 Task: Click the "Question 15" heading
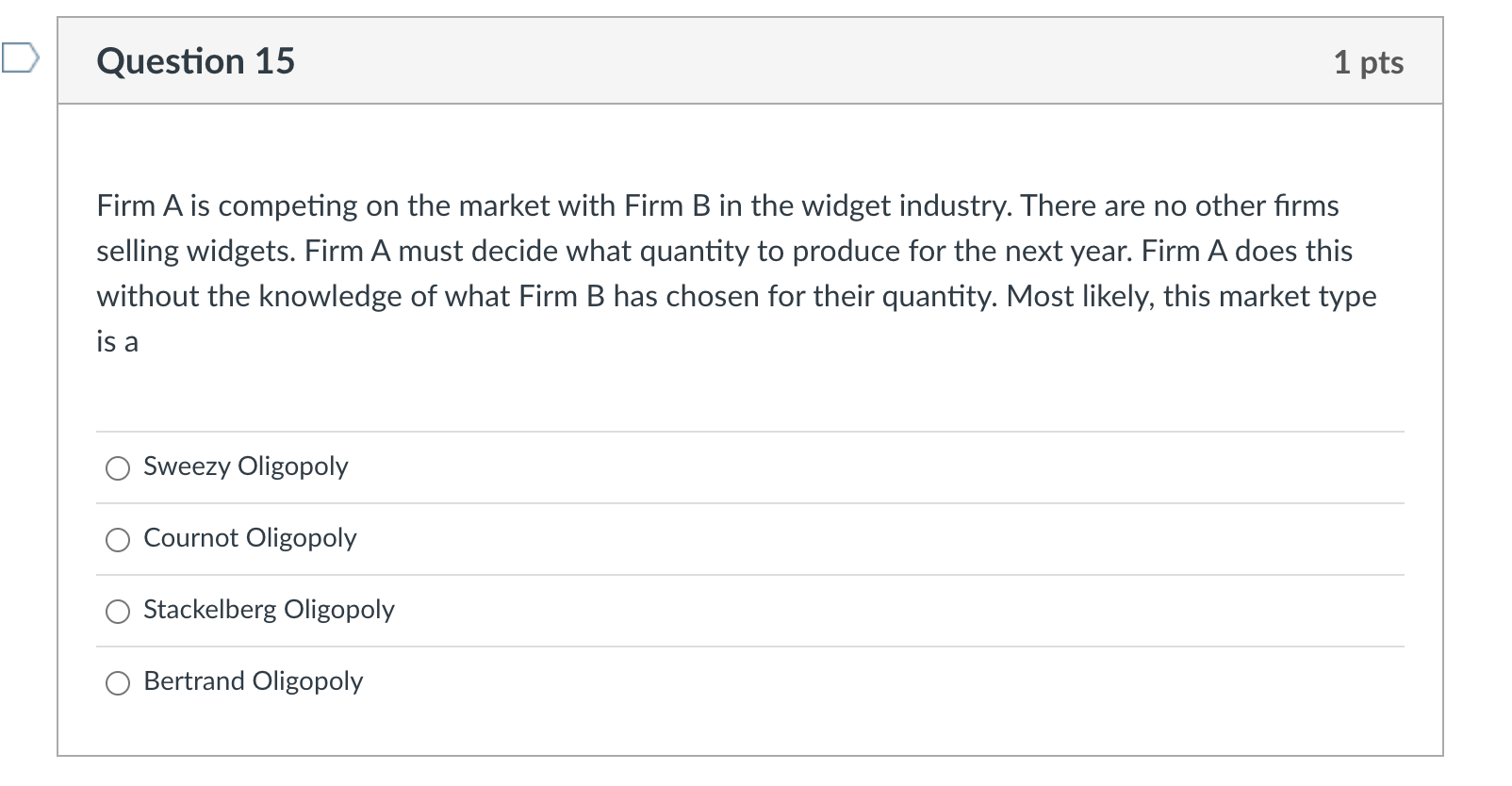tap(195, 61)
